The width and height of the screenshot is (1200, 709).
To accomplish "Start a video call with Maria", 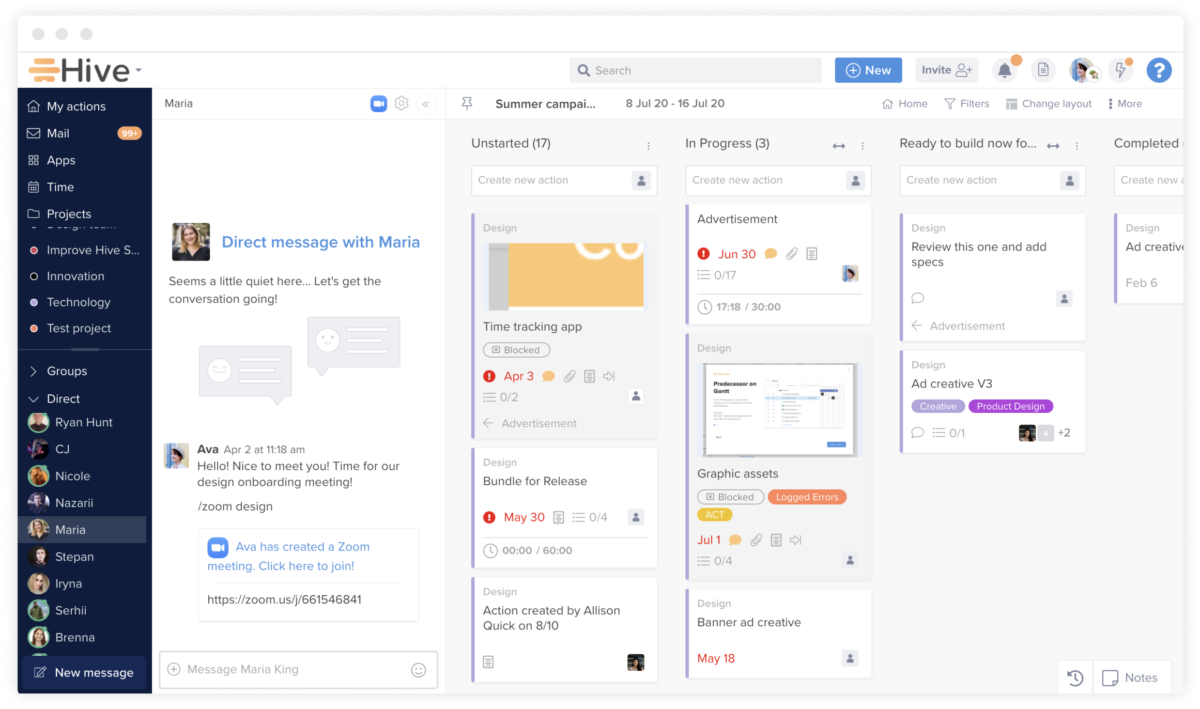I will [x=377, y=103].
